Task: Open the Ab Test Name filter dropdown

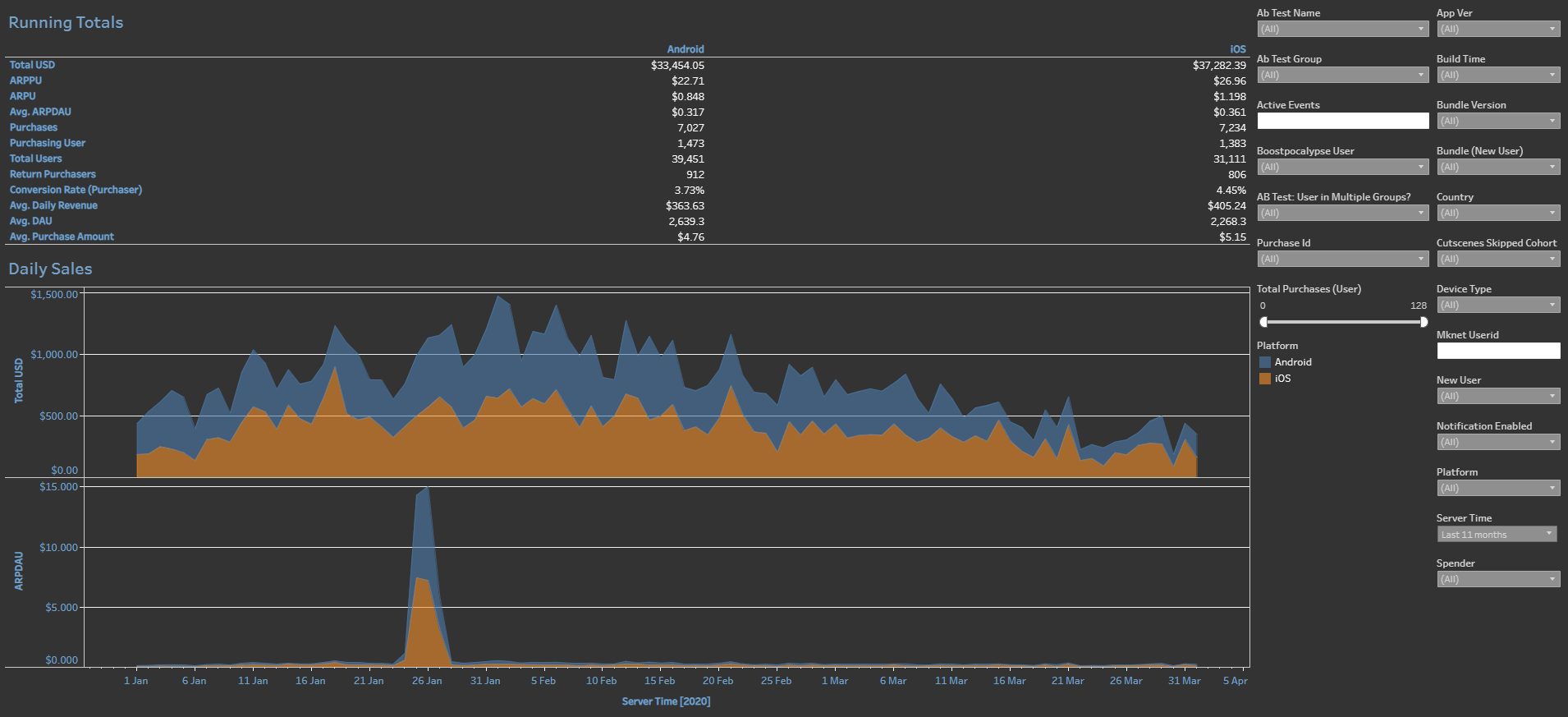Action: (1342, 29)
